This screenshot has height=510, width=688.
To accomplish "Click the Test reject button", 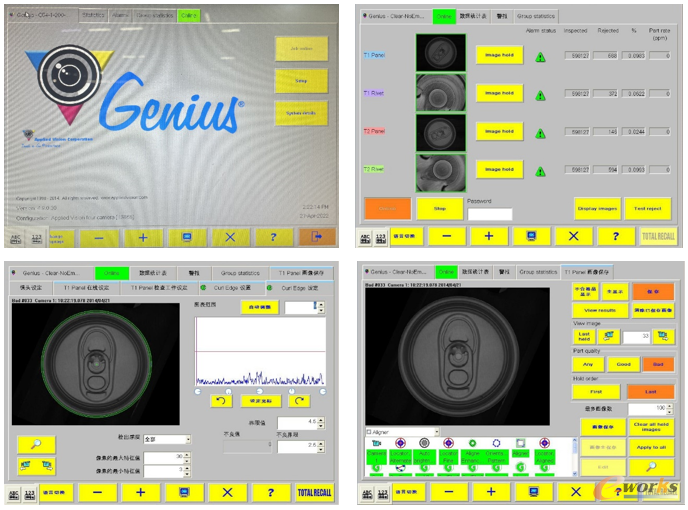I will pyautogui.click(x=647, y=208).
